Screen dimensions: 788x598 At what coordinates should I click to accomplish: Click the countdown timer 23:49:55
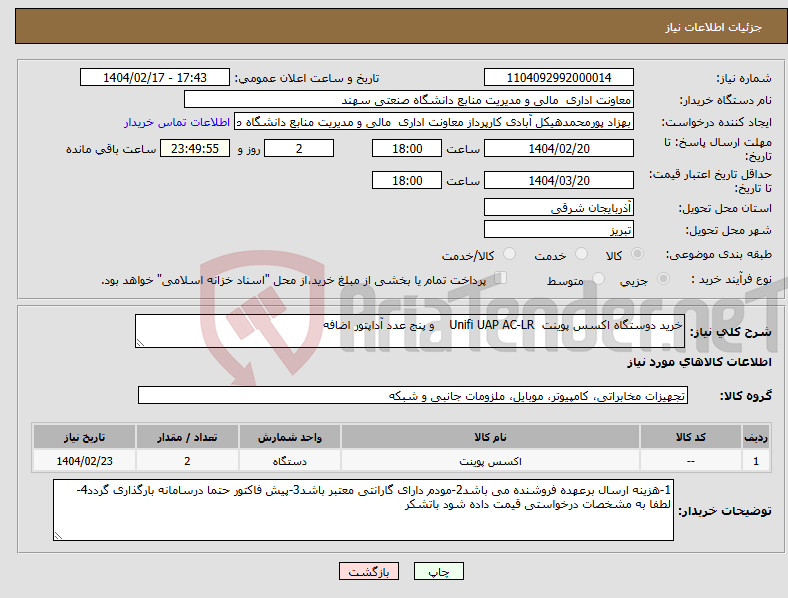point(195,148)
